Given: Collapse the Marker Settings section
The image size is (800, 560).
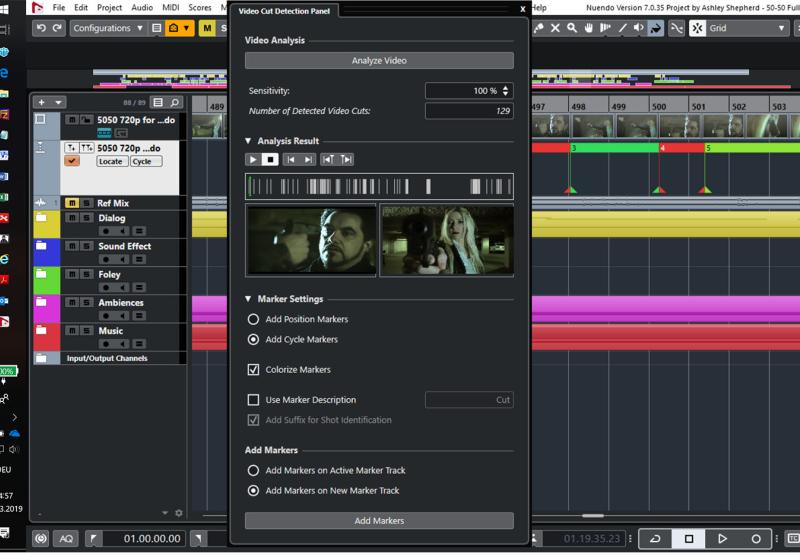Looking at the screenshot, I should (249, 299).
